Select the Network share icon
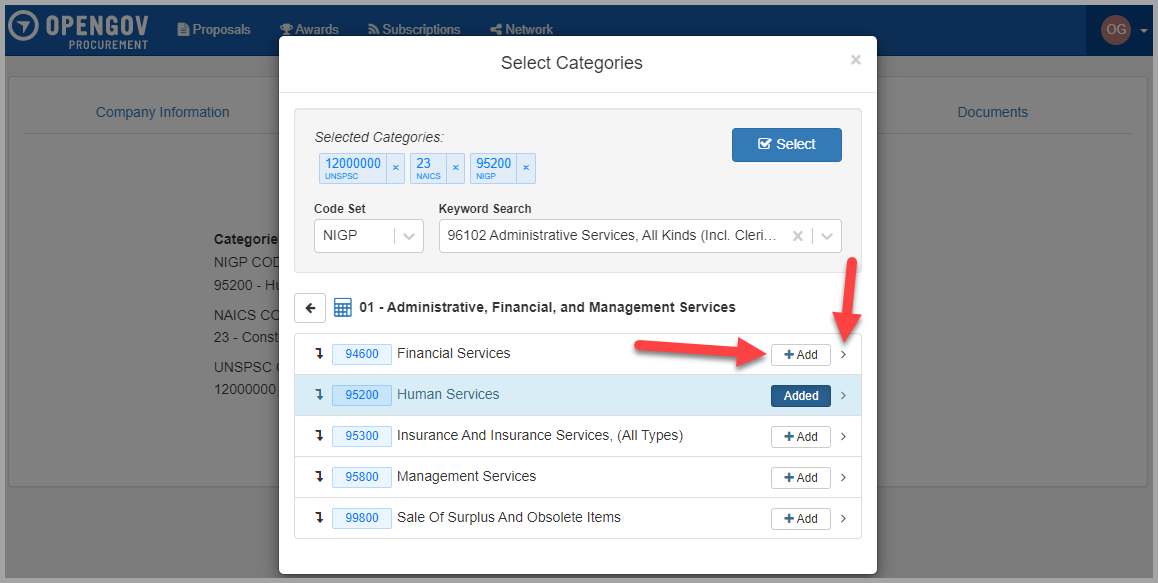This screenshot has height=583, width=1158. [496, 29]
